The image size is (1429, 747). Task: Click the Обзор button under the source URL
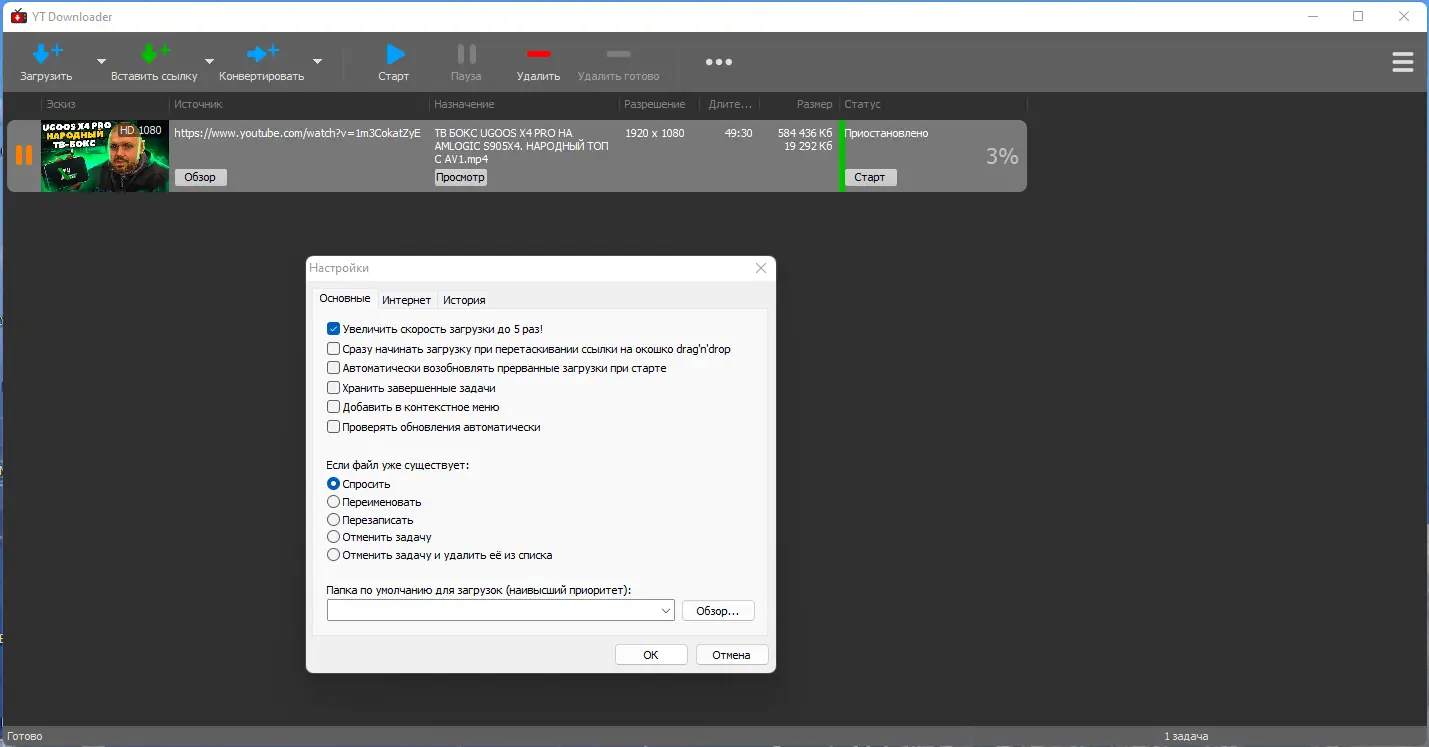click(200, 177)
